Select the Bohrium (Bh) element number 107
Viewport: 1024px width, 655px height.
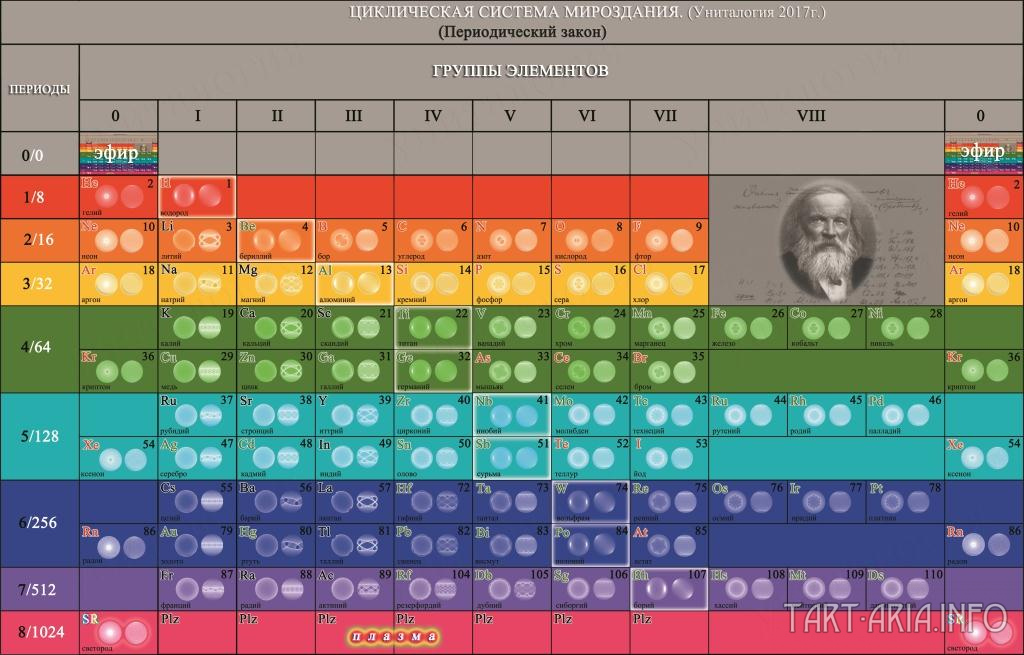tap(669, 588)
